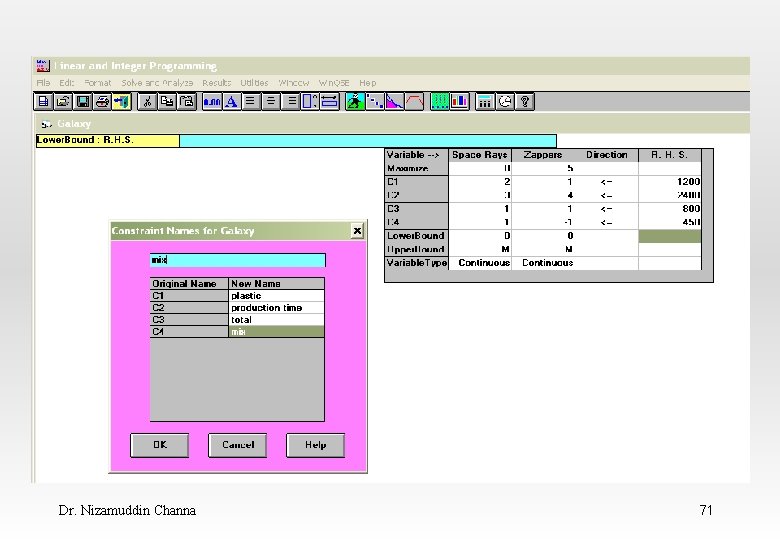Click the row height toolbar icon
This screenshot has width=780, height=540.
[x=310, y=101]
